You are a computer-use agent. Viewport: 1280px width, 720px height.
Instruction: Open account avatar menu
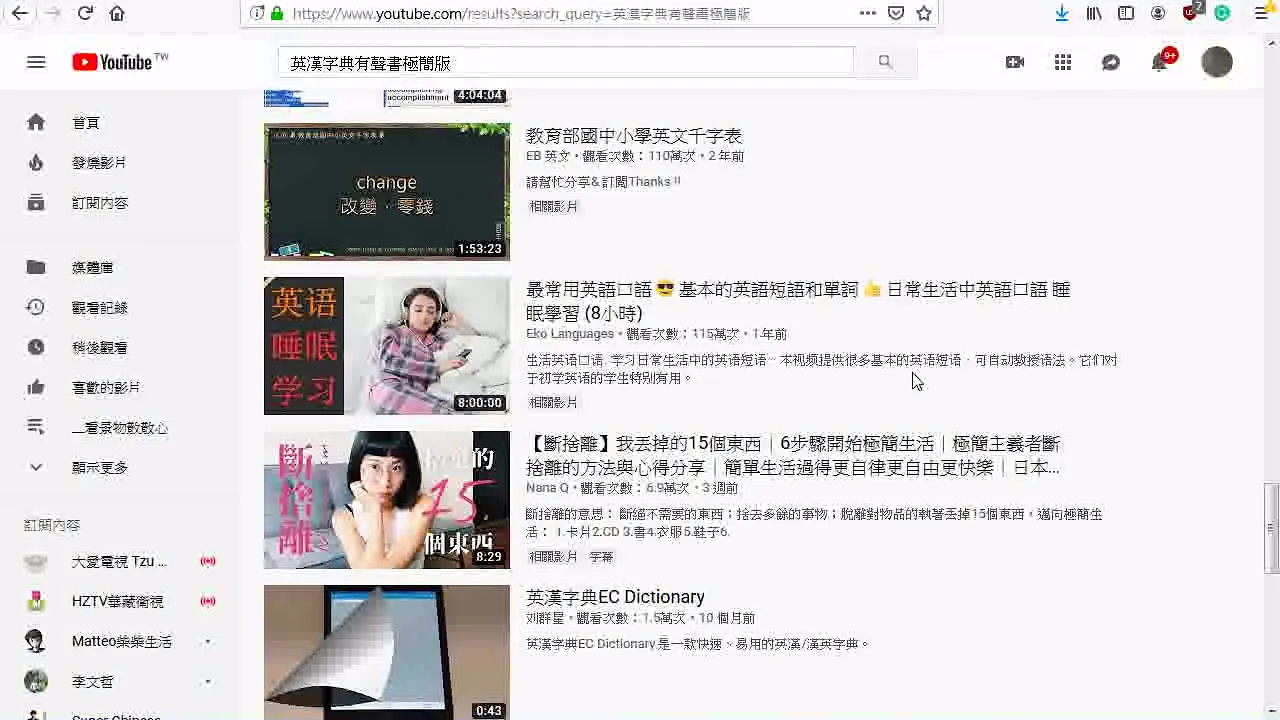[x=1217, y=62]
